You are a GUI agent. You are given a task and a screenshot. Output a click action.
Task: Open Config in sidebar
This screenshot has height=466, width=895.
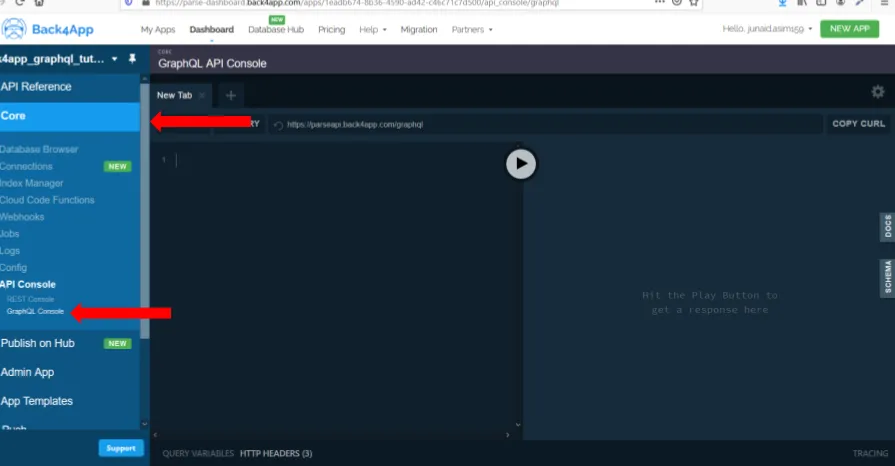click(x=13, y=267)
